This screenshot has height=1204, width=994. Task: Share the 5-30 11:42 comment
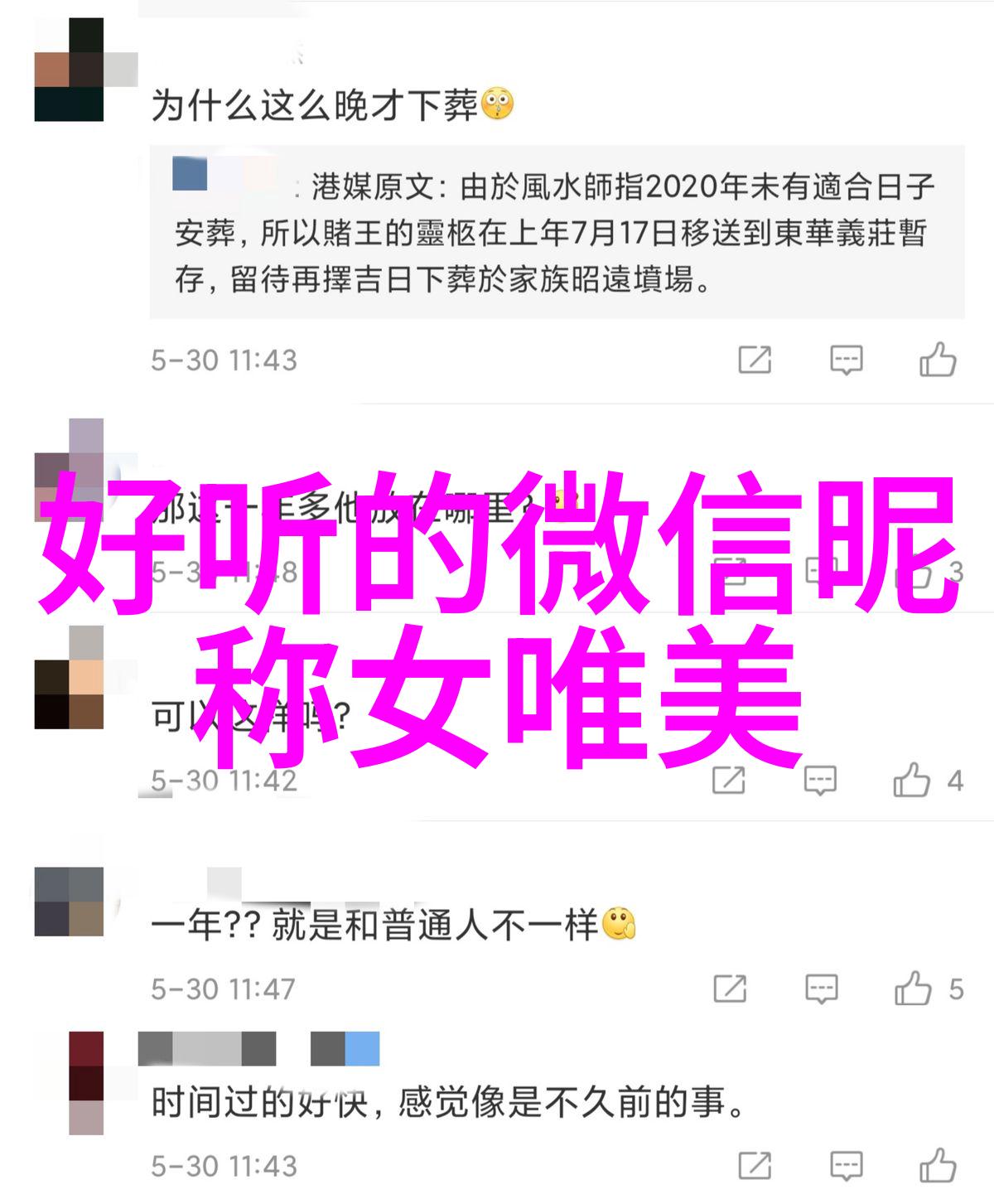[728, 780]
